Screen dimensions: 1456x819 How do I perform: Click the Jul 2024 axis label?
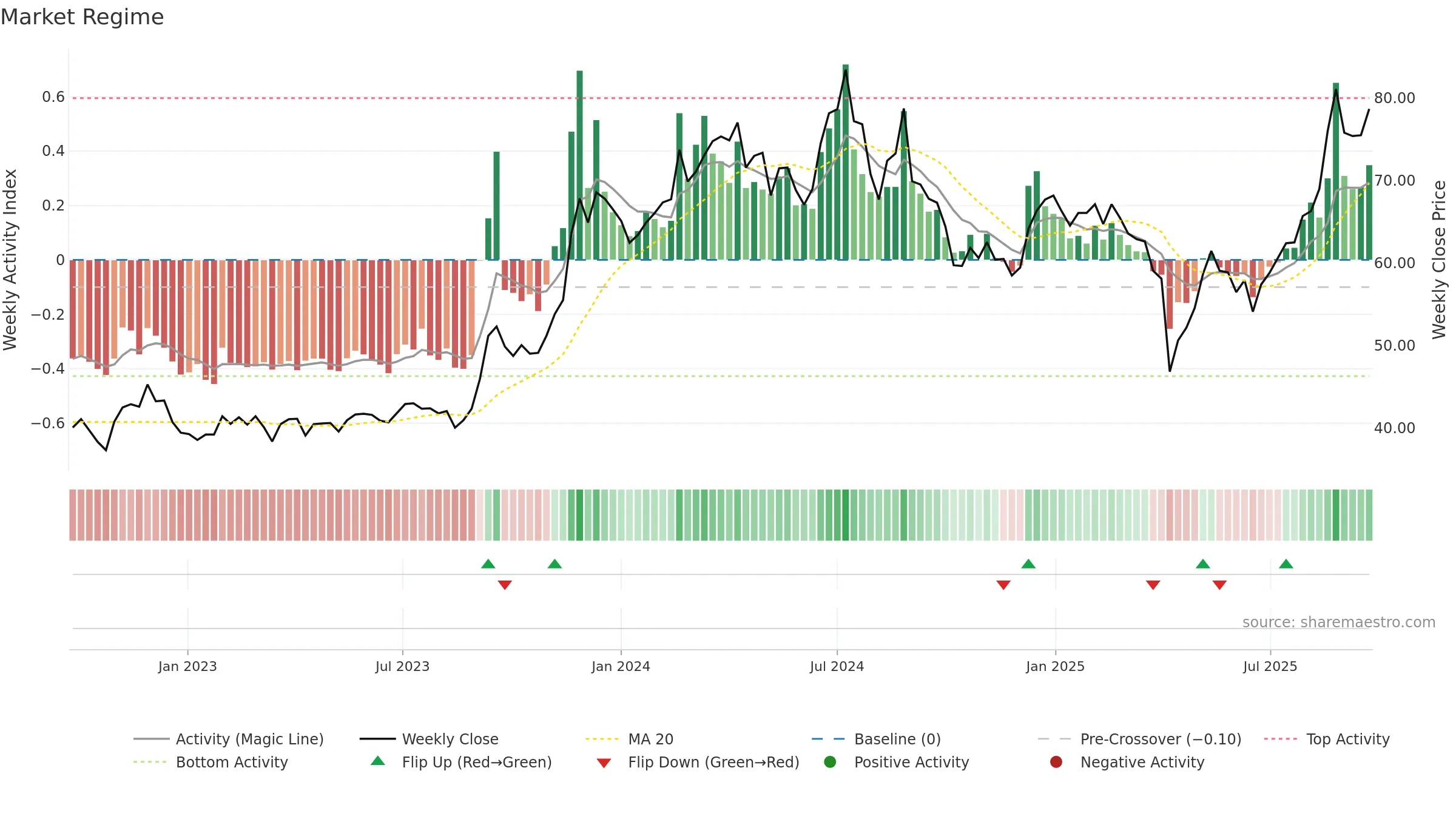pyautogui.click(x=837, y=666)
